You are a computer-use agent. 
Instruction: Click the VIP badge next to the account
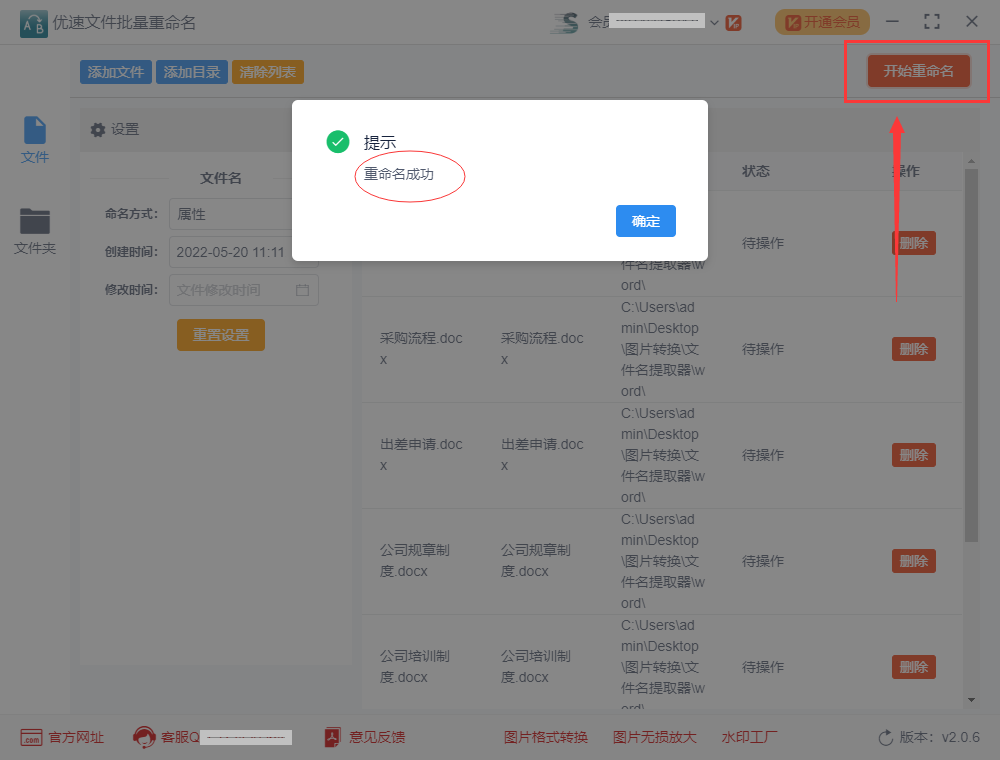[x=733, y=21]
